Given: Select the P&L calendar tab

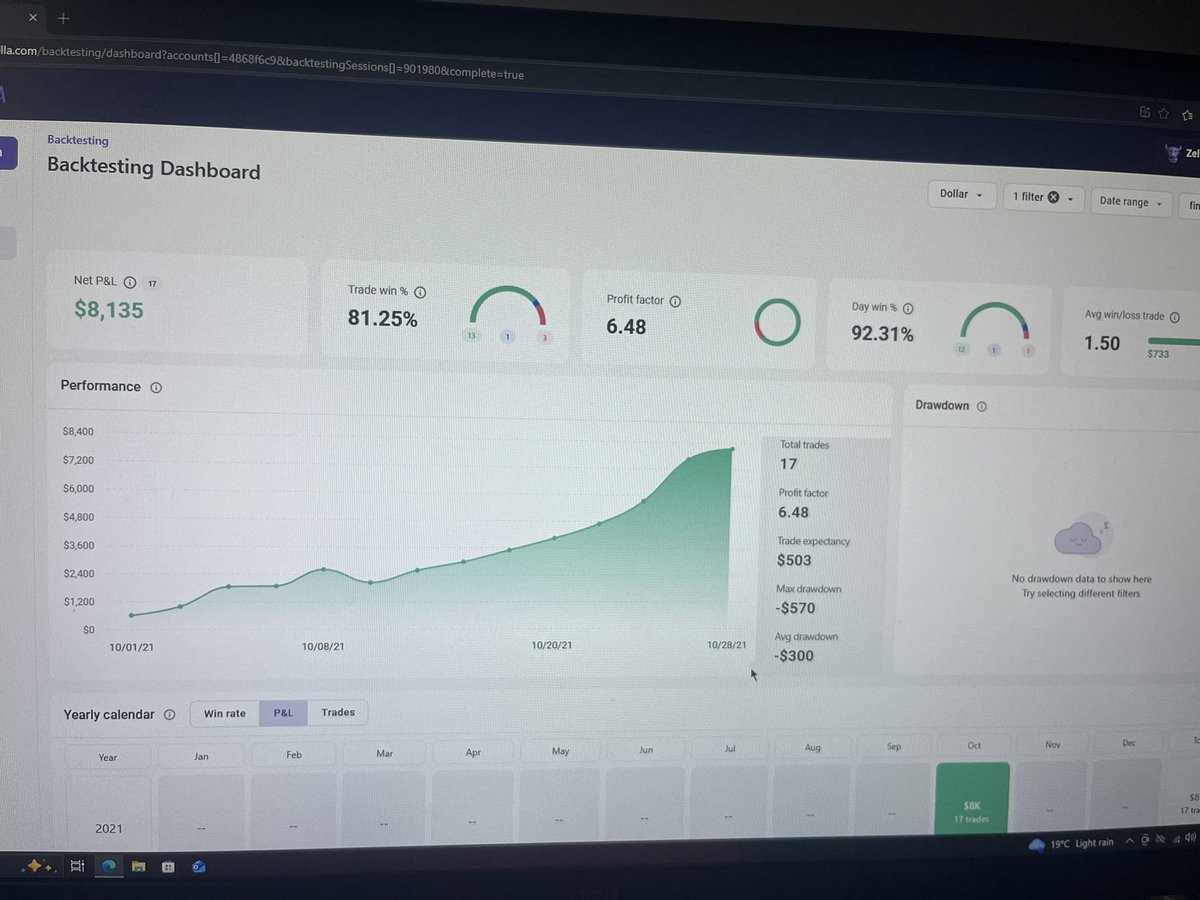Looking at the screenshot, I should (283, 713).
